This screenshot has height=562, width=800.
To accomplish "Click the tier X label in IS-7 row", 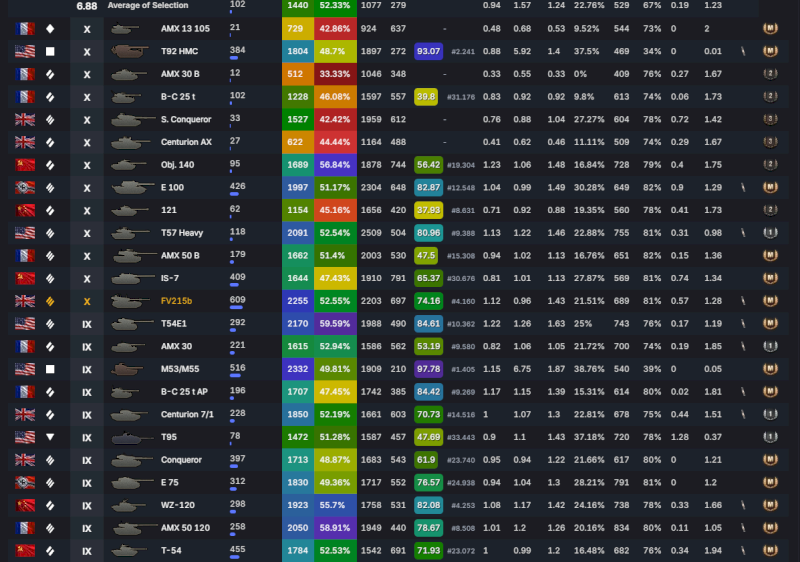I will [87, 279].
